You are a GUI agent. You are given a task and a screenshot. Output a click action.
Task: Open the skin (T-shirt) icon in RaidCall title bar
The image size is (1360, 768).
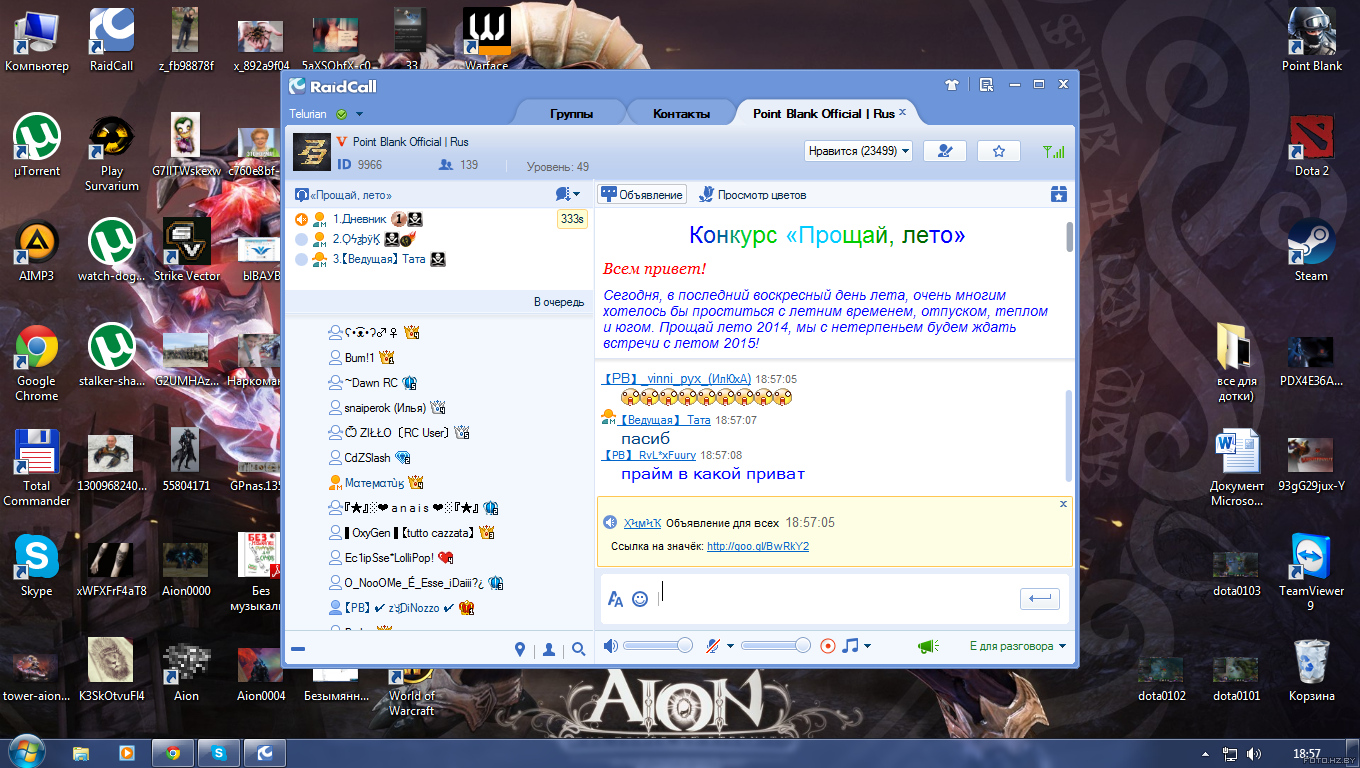[x=952, y=85]
